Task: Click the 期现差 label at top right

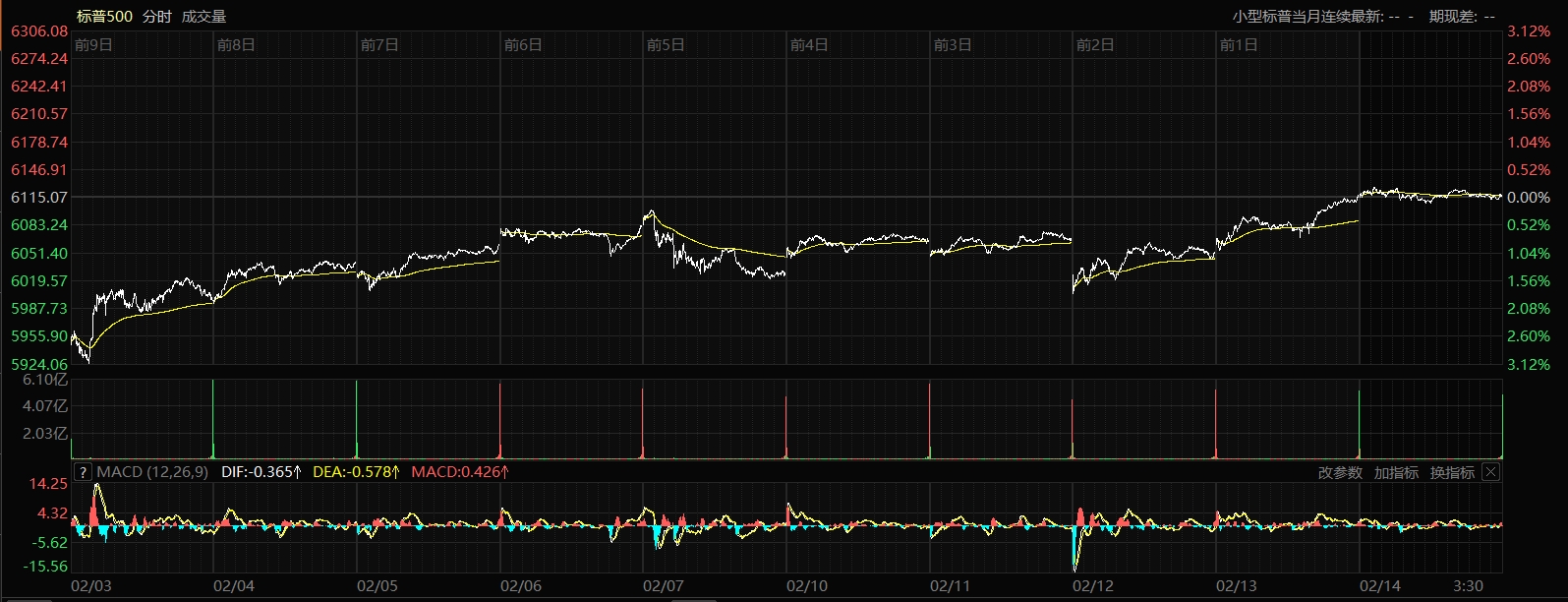Action: [x=1450, y=17]
